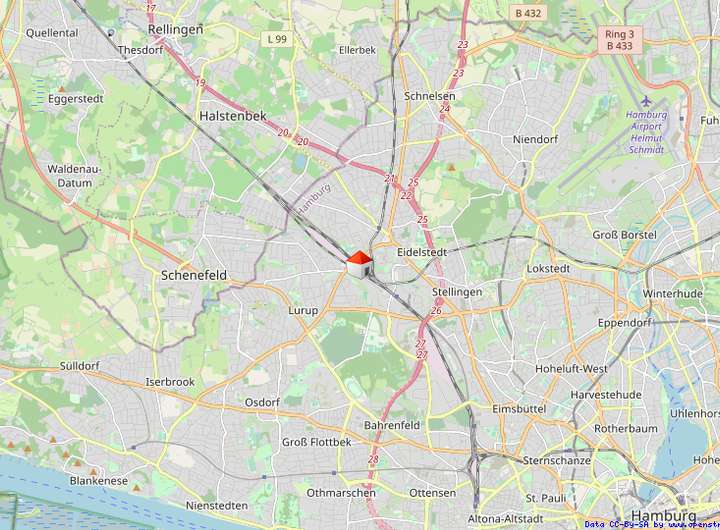Click the motorway junction number 26
Screen dimensions: 720x530
436,311
